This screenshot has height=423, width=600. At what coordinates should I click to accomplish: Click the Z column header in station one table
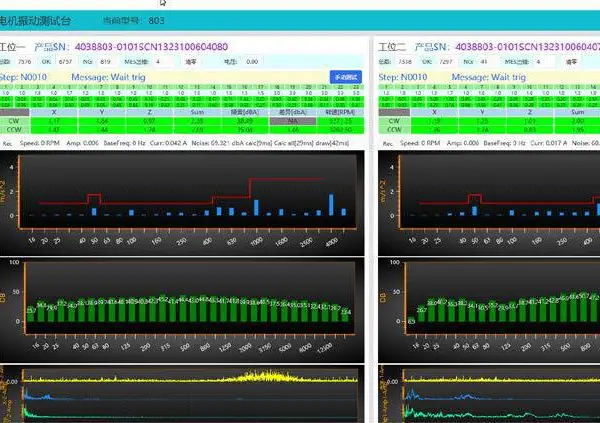pyautogui.click(x=150, y=112)
